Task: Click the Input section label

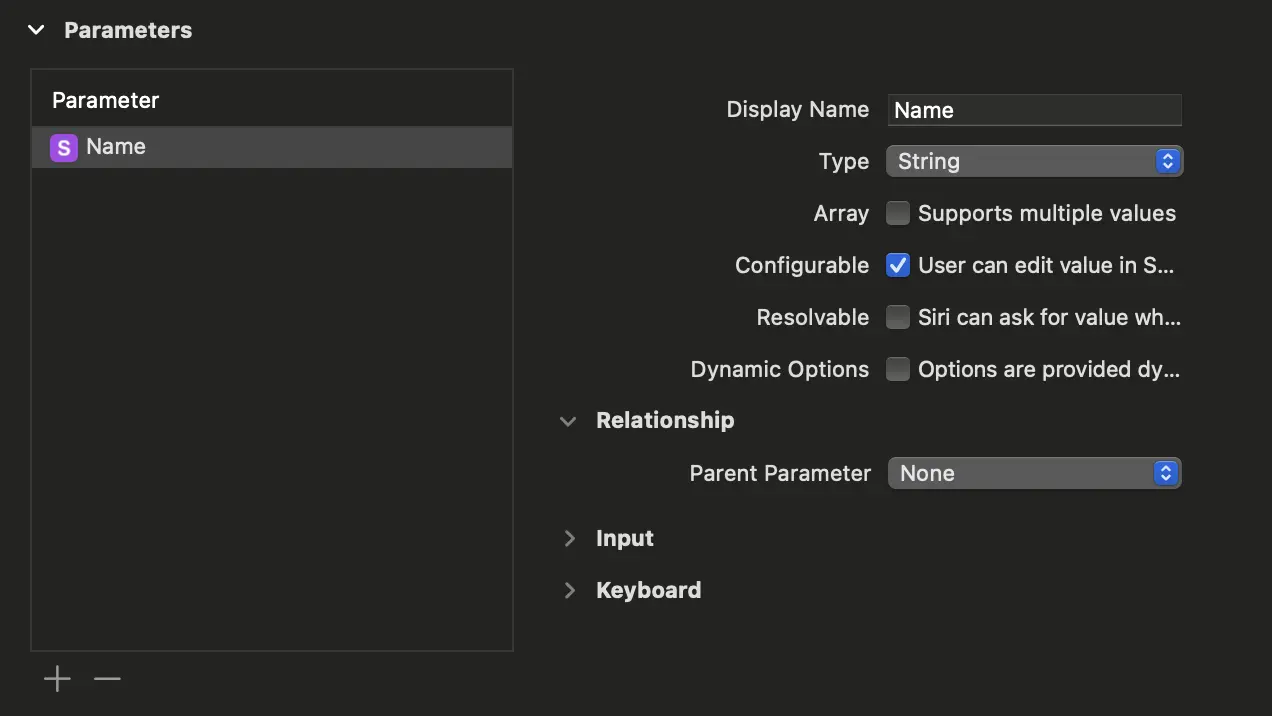Action: click(x=625, y=538)
